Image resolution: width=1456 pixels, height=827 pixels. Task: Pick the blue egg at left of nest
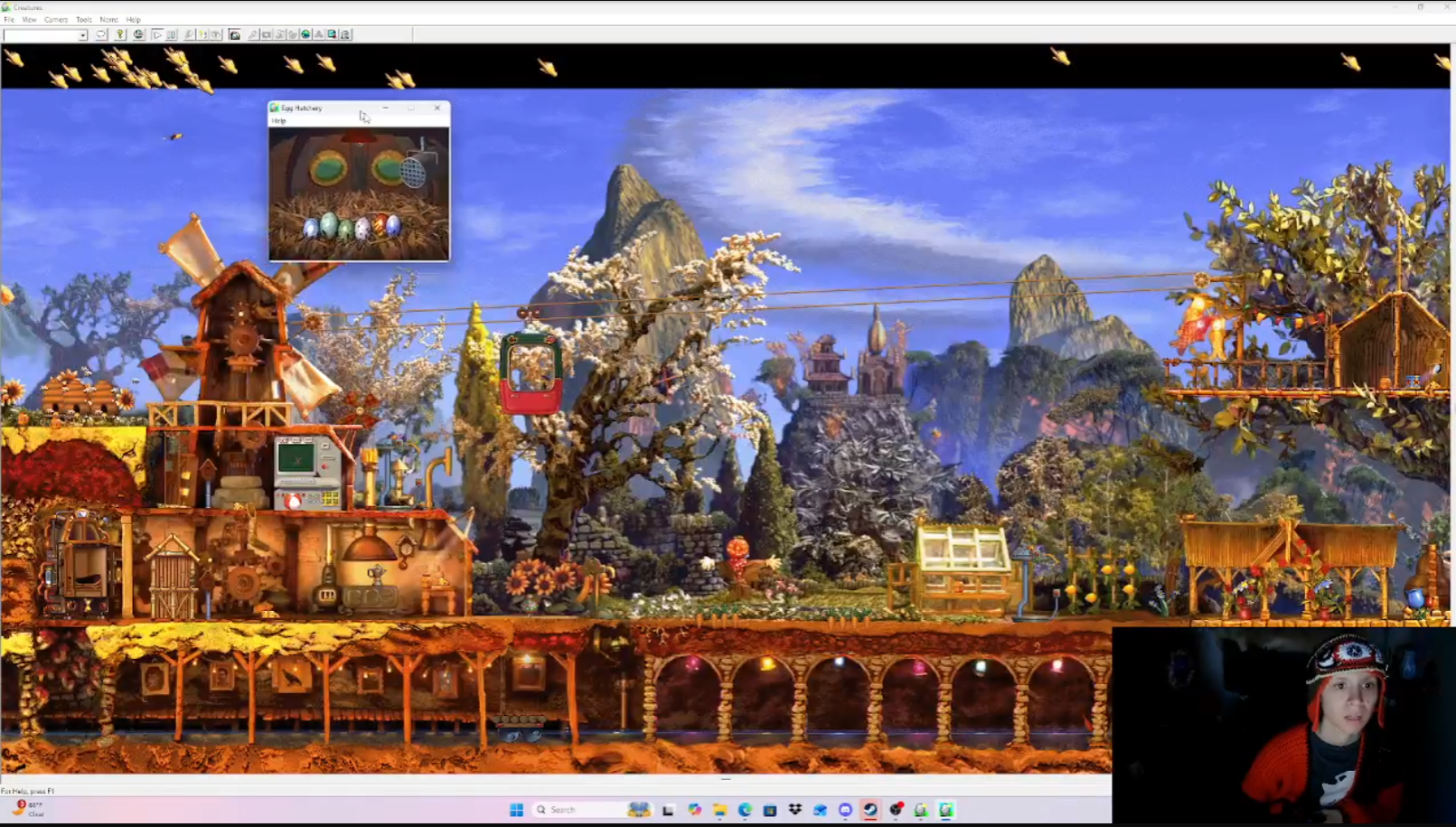pyautogui.click(x=311, y=227)
